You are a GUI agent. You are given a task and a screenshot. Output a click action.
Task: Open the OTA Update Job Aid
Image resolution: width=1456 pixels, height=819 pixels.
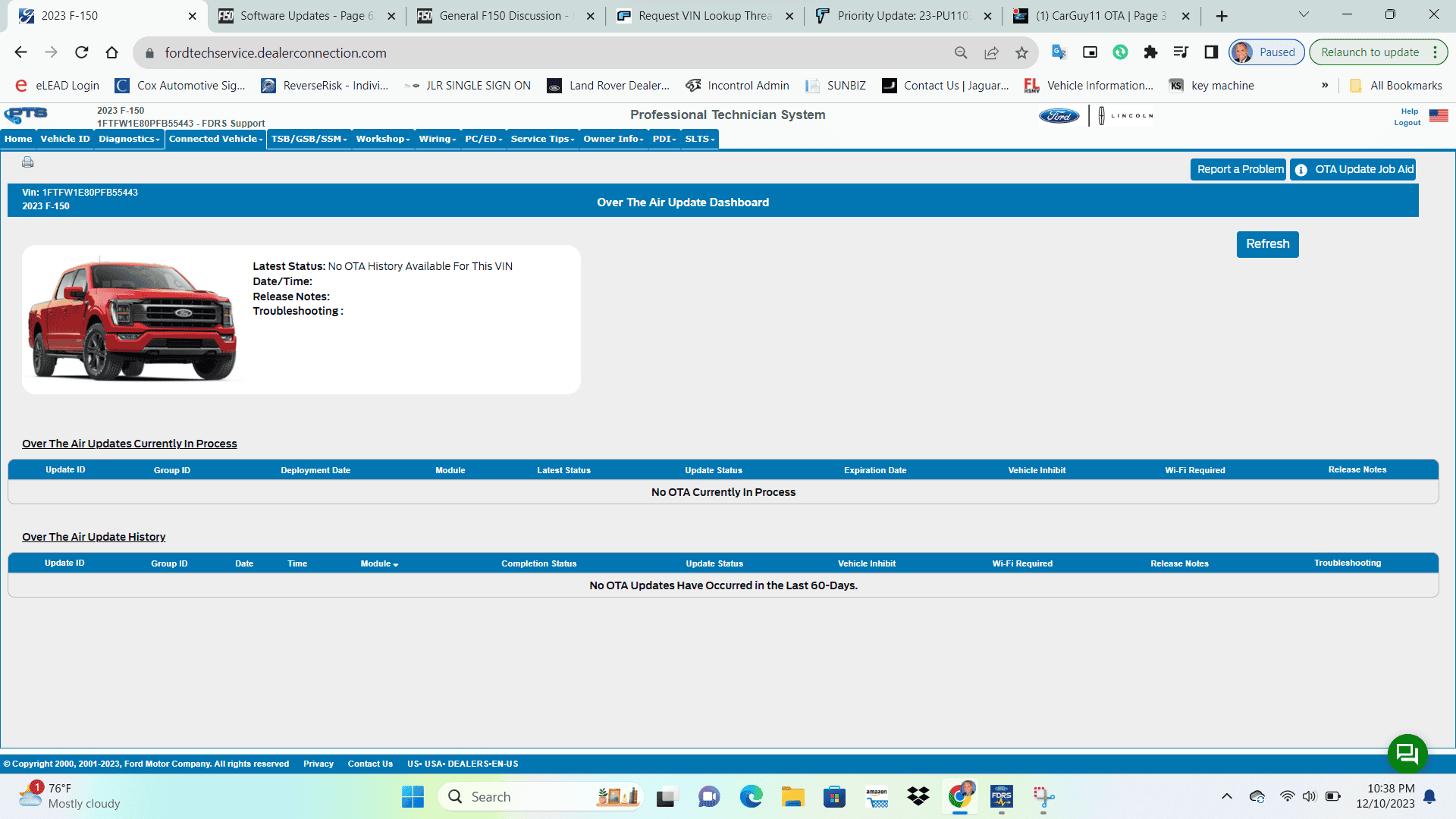1353,170
